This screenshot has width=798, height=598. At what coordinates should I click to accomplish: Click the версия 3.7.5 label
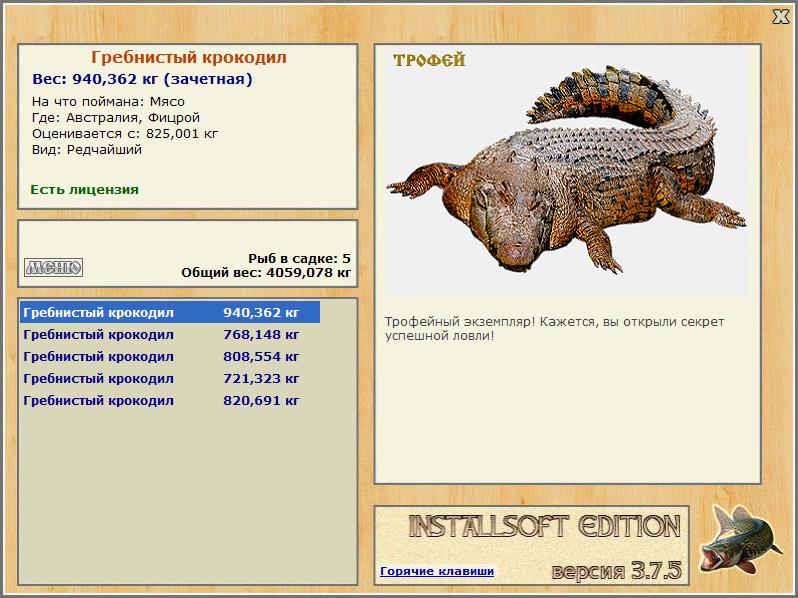(616, 571)
